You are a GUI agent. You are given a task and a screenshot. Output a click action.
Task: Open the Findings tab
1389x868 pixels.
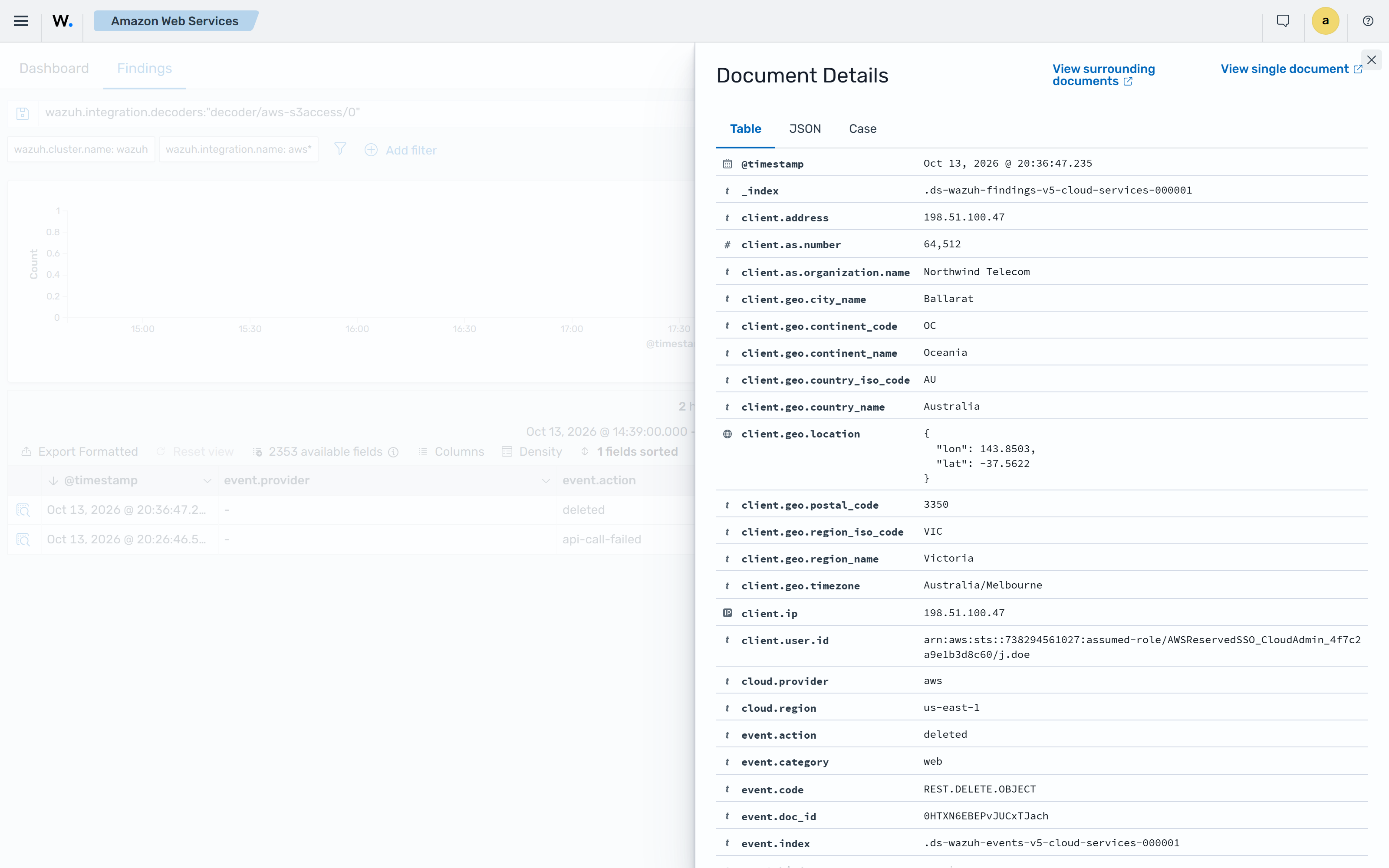point(145,68)
